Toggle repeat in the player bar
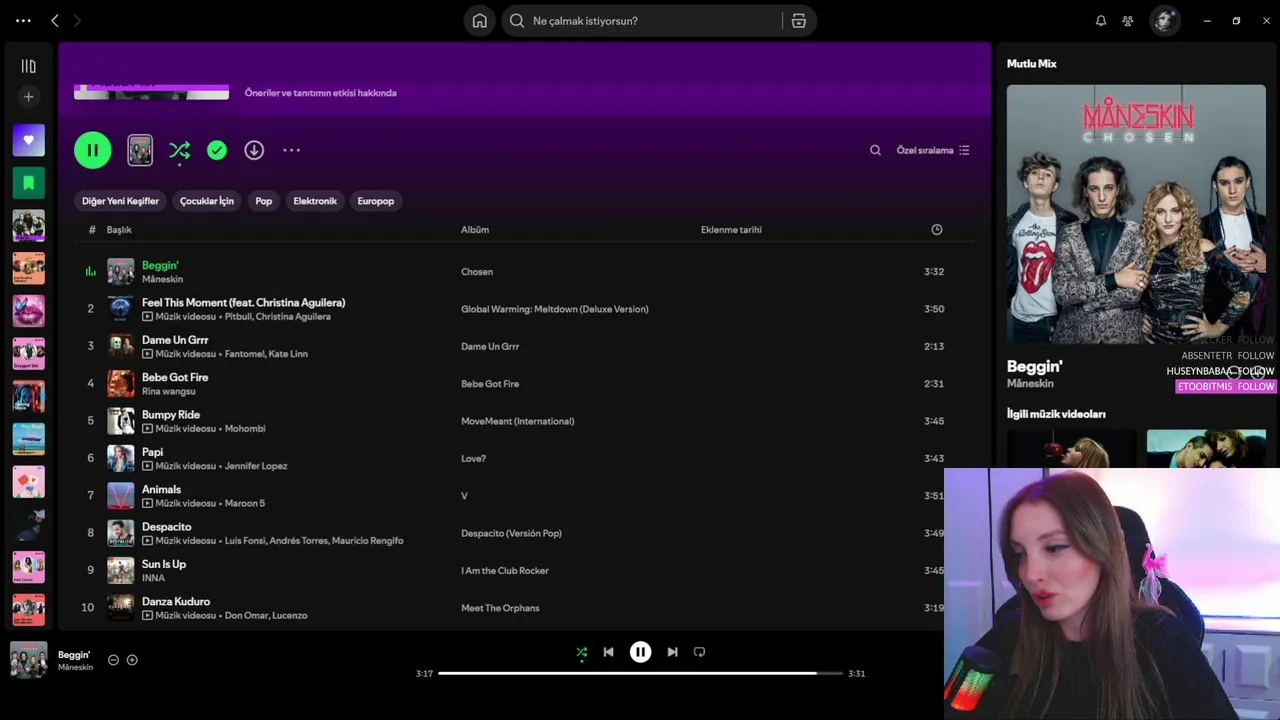Screen dimensions: 1280x720 coord(699,652)
